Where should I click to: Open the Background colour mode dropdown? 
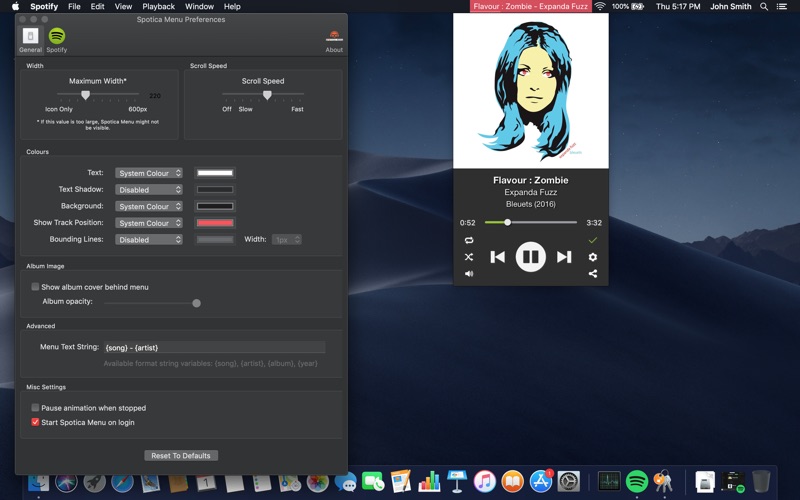coord(148,206)
